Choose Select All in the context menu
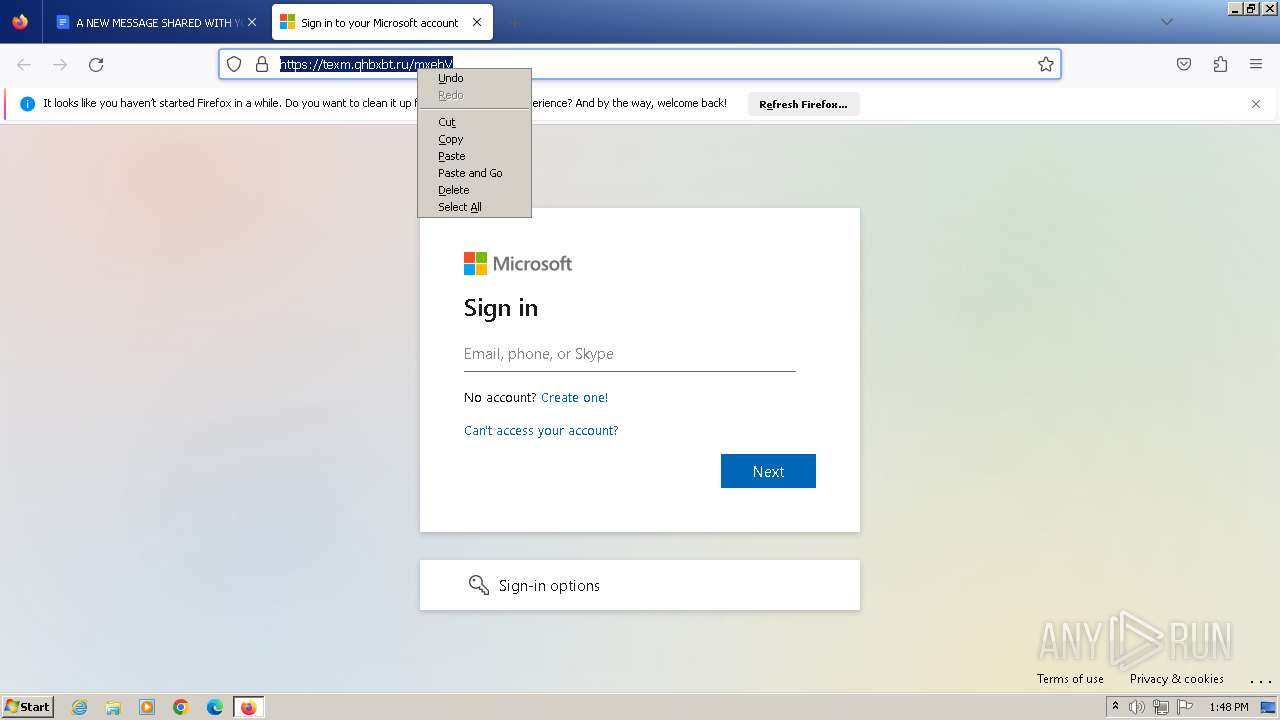Image resolution: width=1280 pixels, height=720 pixels. pos(474,207)
